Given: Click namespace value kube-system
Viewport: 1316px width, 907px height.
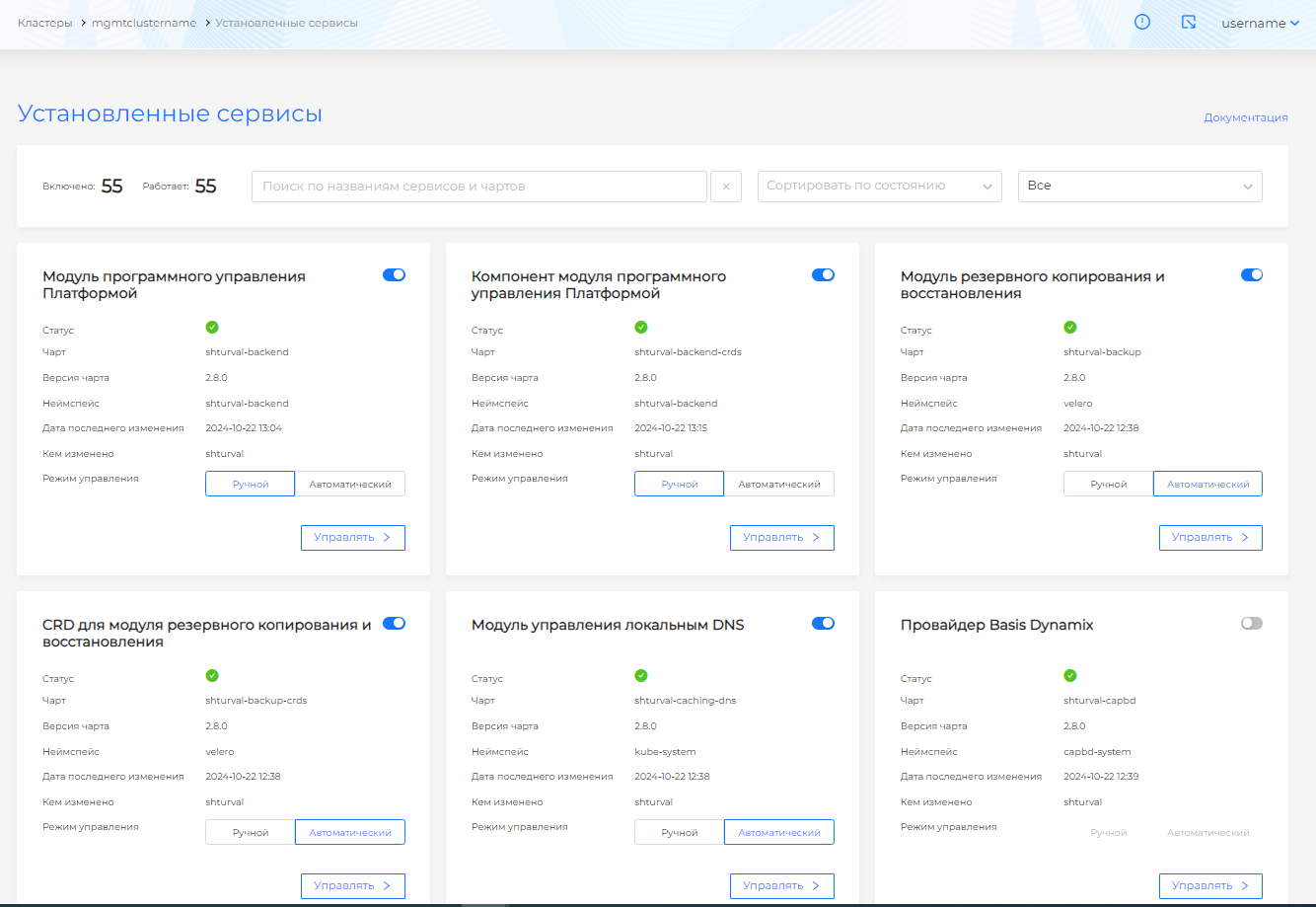Looking at the screenshot, I should tap(665, 752).
